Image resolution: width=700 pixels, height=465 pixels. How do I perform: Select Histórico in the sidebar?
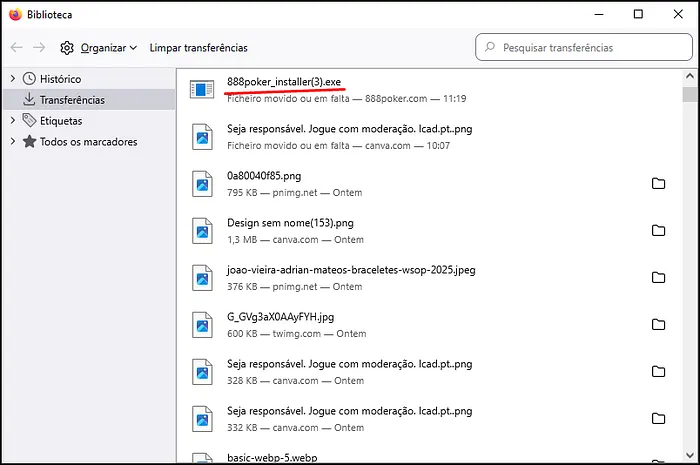(x=60, y=79)
